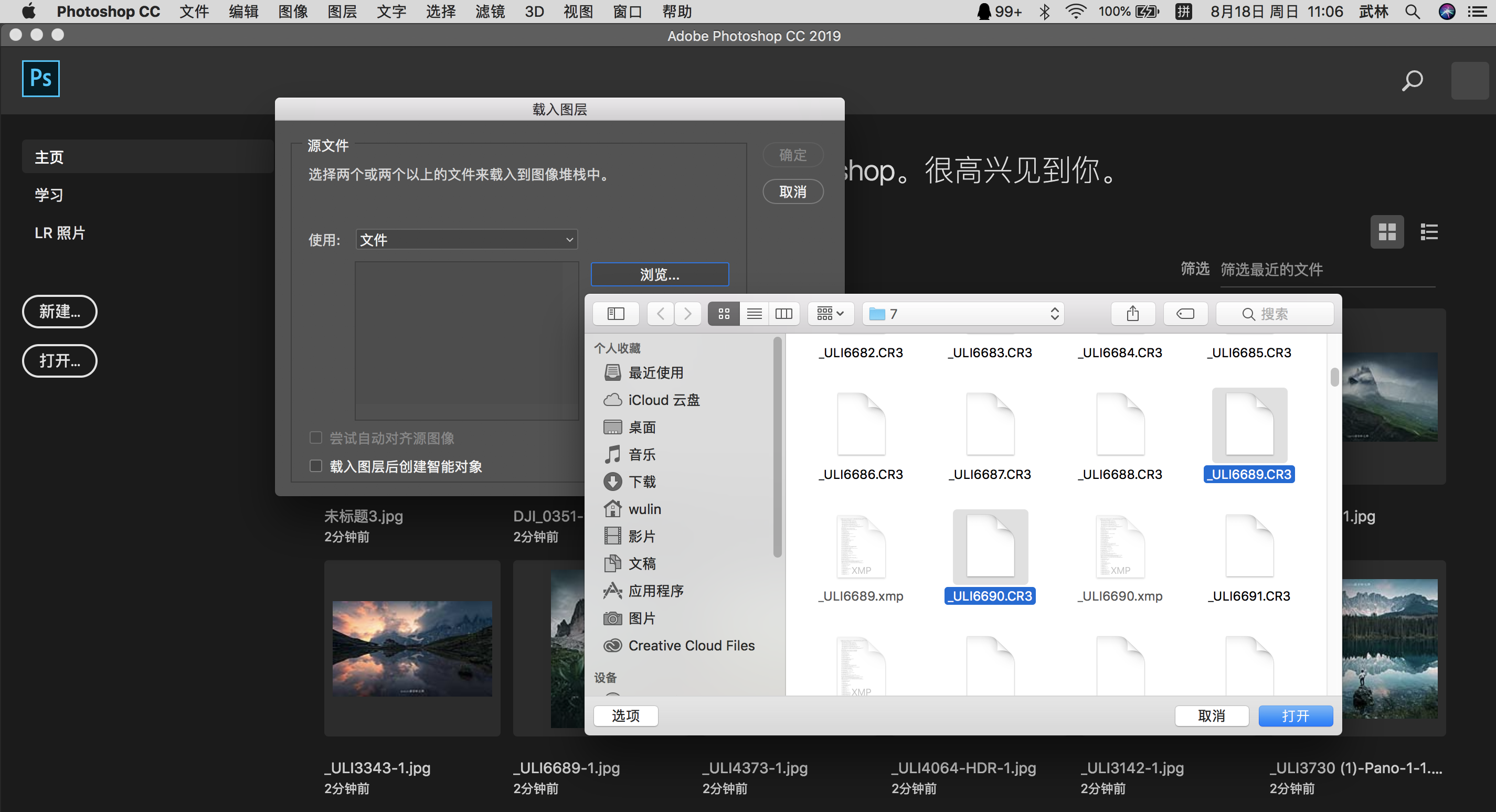Screen dimensions: 1496x812
Task: Toggle 尝试自动对齐源图像 checkbox
Action: (316, 437)
